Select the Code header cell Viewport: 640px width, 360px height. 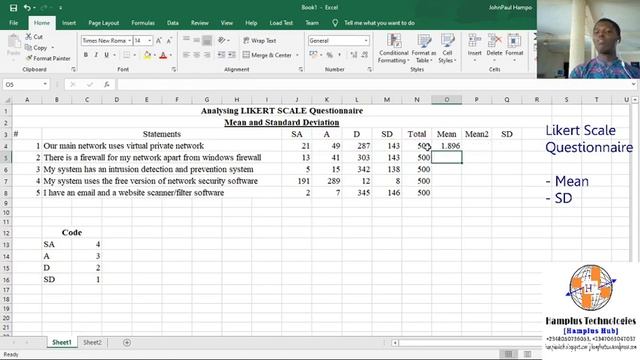[x=72, y=233]
